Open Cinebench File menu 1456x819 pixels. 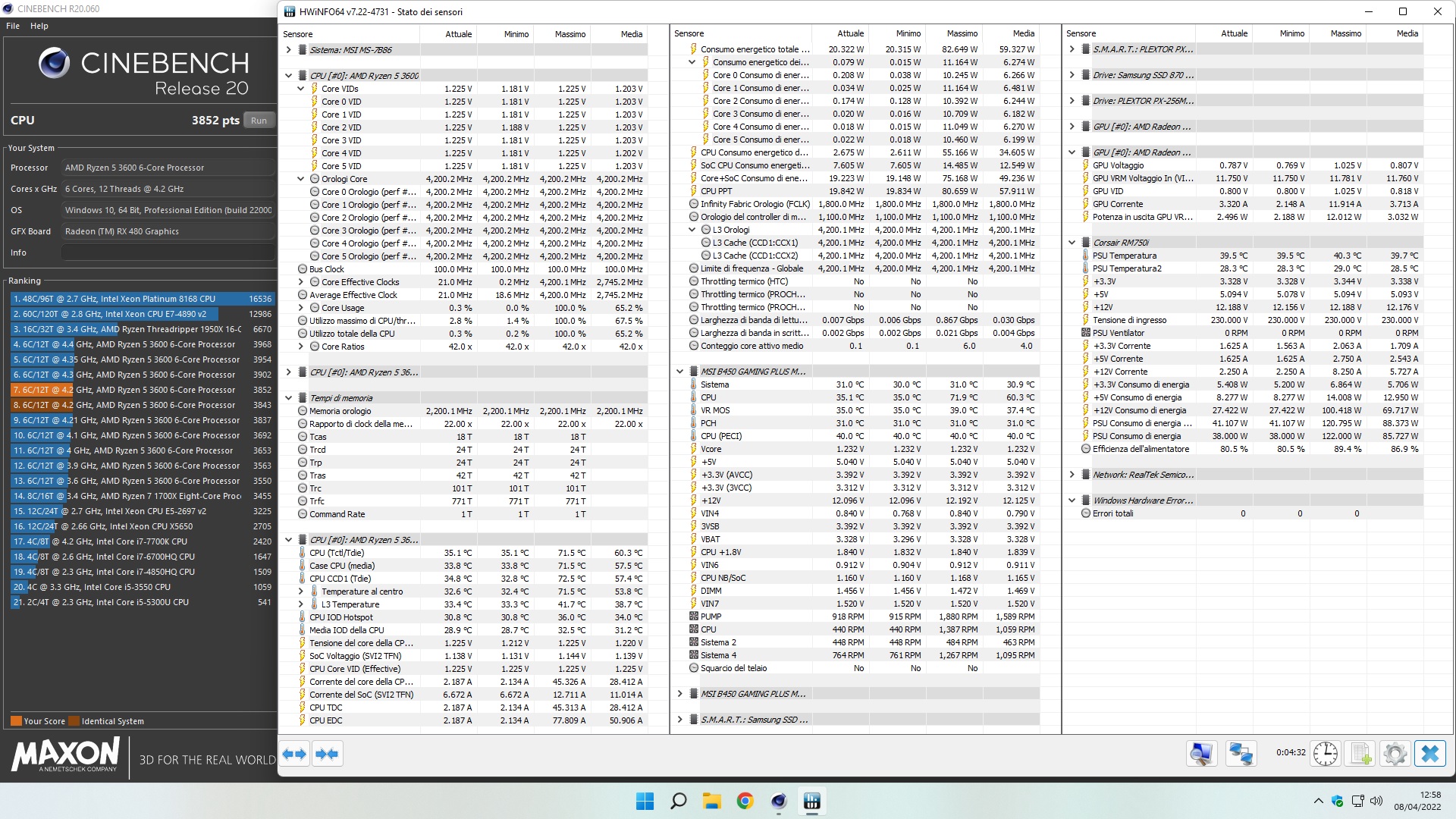point(13,26)
